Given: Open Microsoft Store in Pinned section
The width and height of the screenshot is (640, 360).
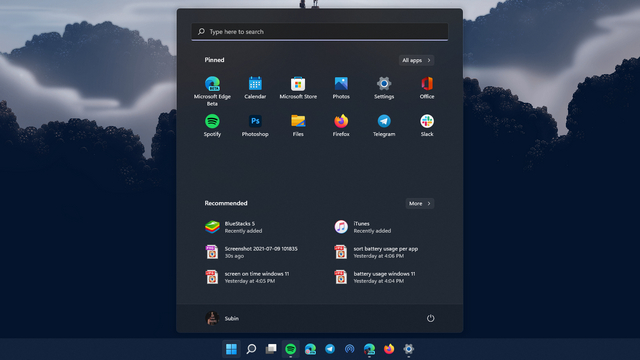Looking at the screenshot, I should tap(298, 88).
